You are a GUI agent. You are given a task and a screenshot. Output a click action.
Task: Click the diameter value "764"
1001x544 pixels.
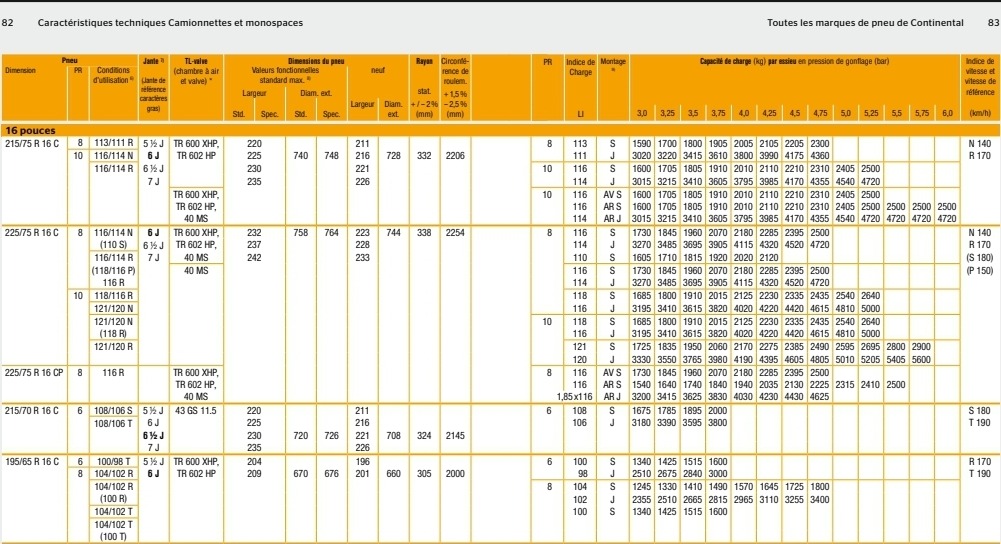(x=331, y=233)
